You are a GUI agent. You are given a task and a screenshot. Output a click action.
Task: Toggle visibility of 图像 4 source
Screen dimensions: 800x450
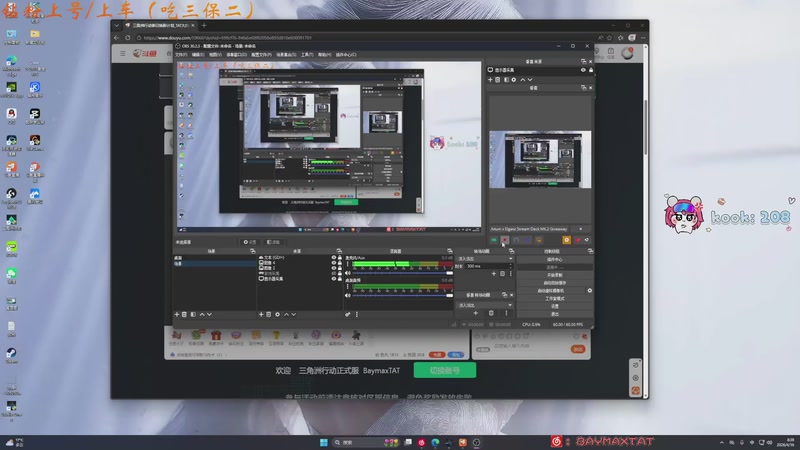334,263
